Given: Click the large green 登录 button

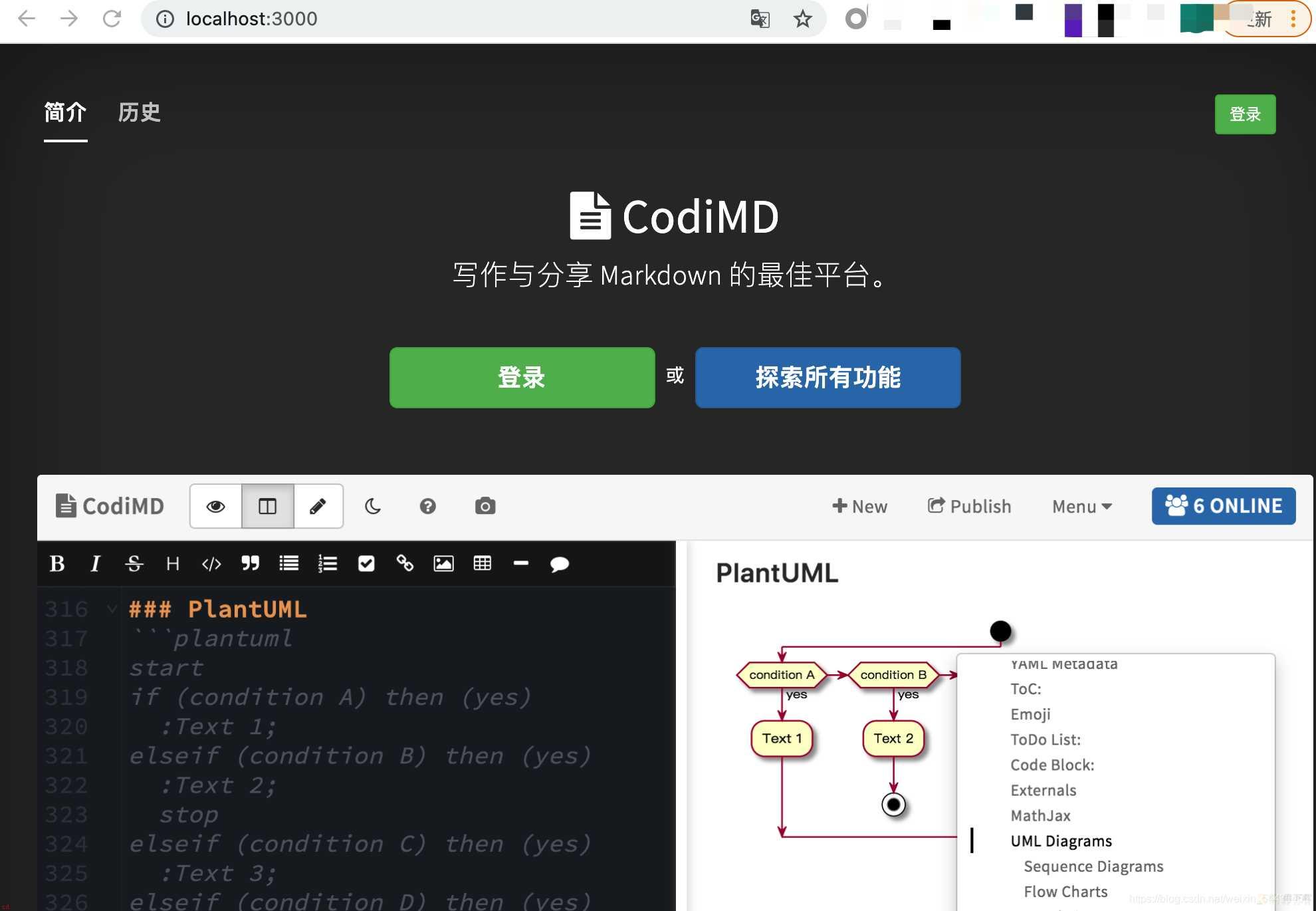Looking at the screenshot, I should (522, 377).
